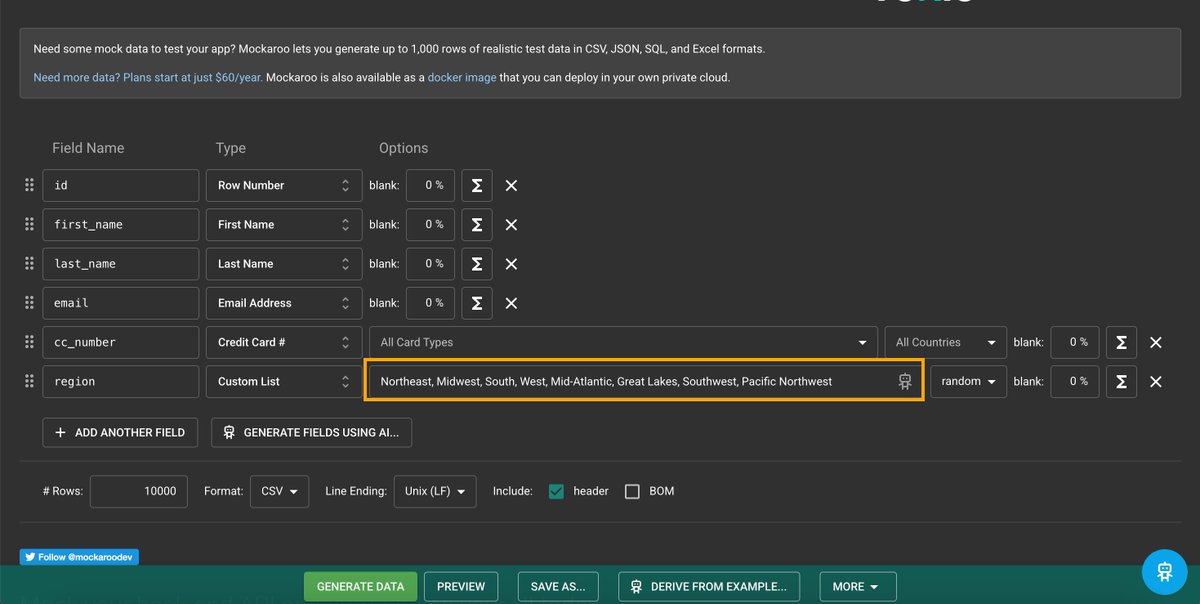
Task: Edit the email field name
Action: click(121, 302)
